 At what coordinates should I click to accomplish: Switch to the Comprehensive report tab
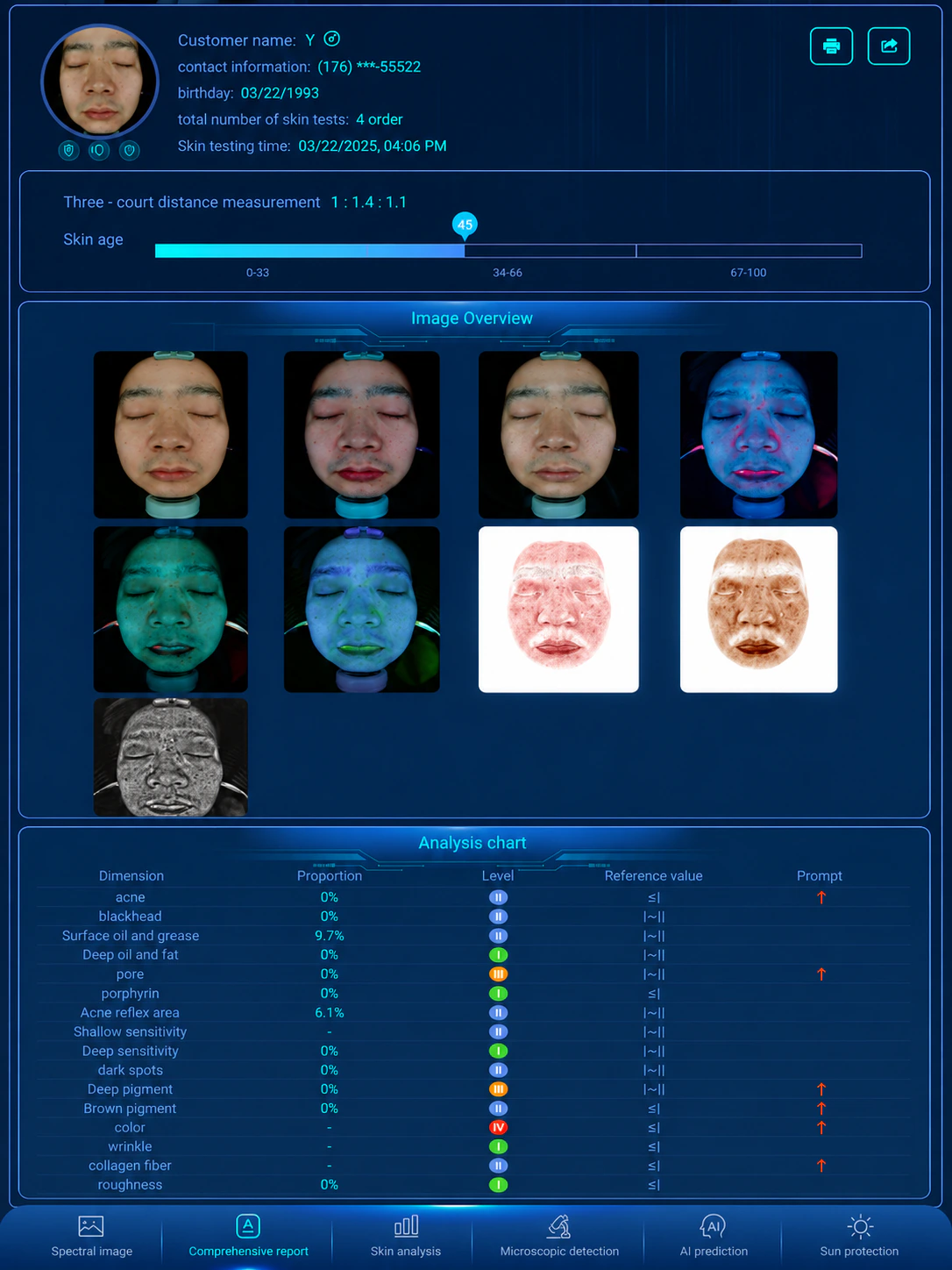point(248,1237)
